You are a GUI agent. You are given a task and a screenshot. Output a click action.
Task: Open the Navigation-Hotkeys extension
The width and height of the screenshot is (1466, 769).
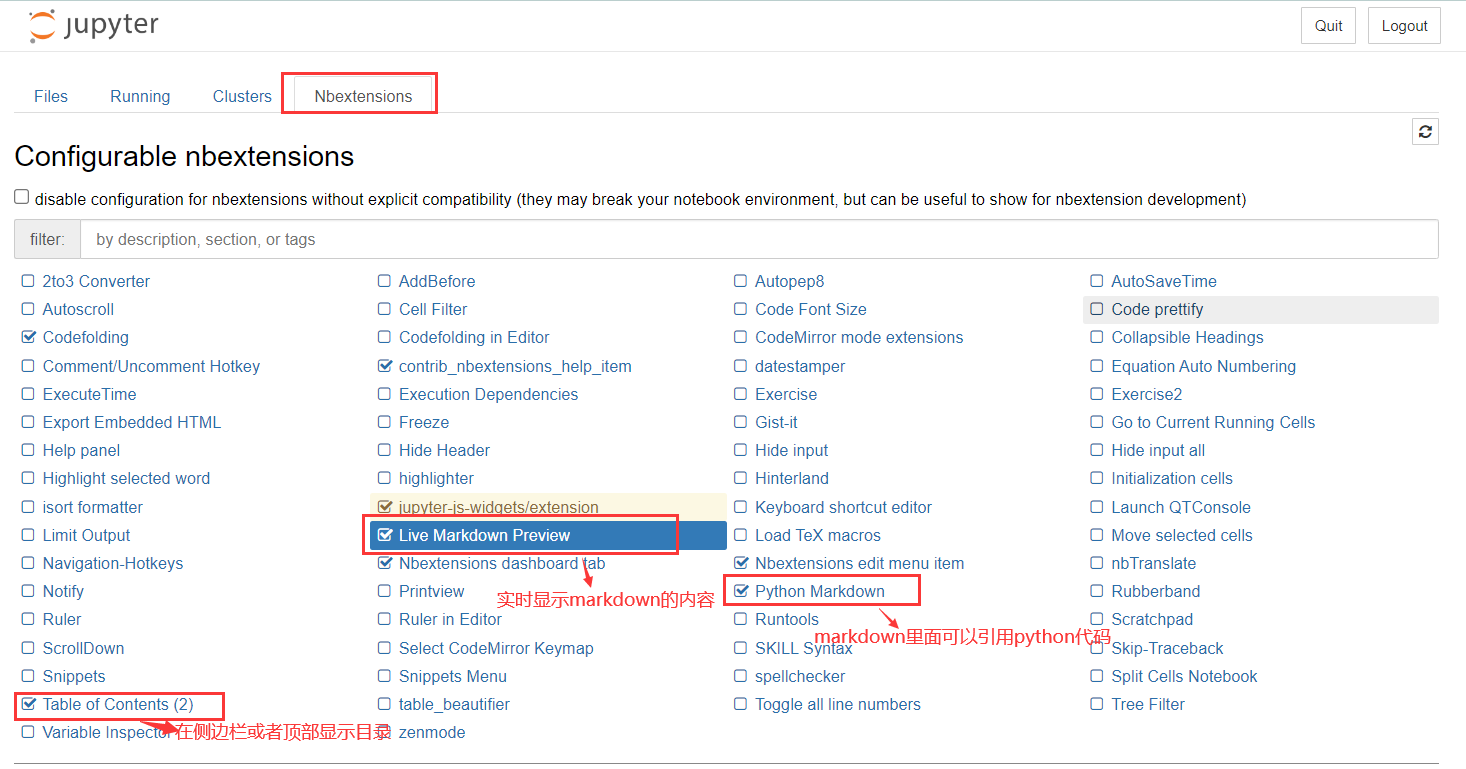coord(113,564)
